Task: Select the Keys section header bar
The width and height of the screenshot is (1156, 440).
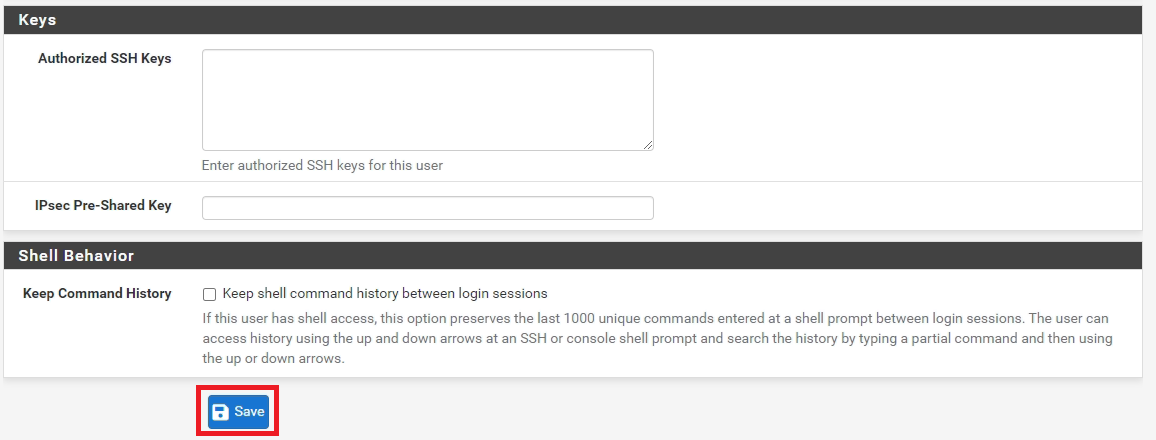Action: [x=573, y=20]
